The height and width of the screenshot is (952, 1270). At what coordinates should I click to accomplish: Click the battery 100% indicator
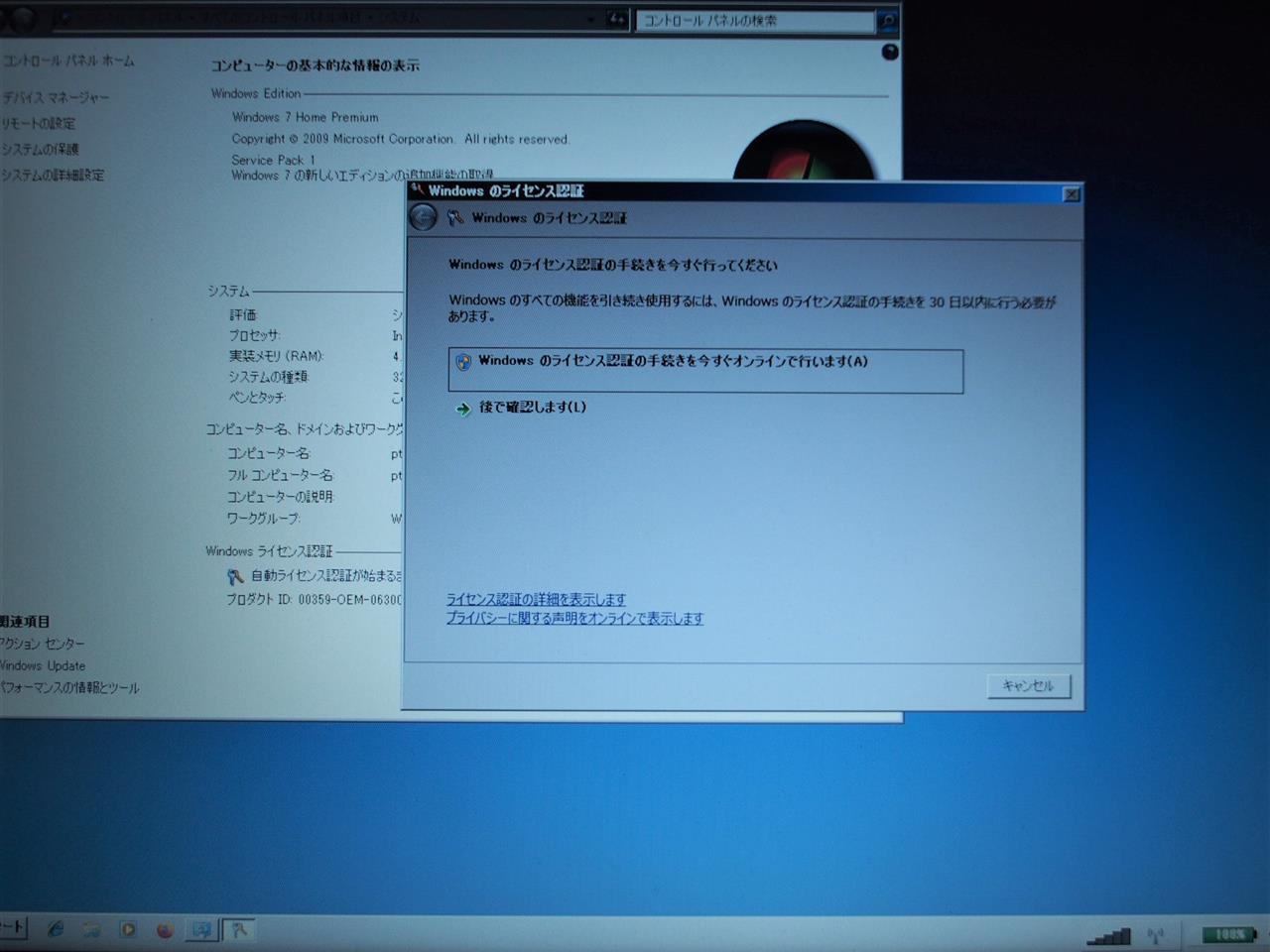pyautogui.click(x=1229, y=934)
